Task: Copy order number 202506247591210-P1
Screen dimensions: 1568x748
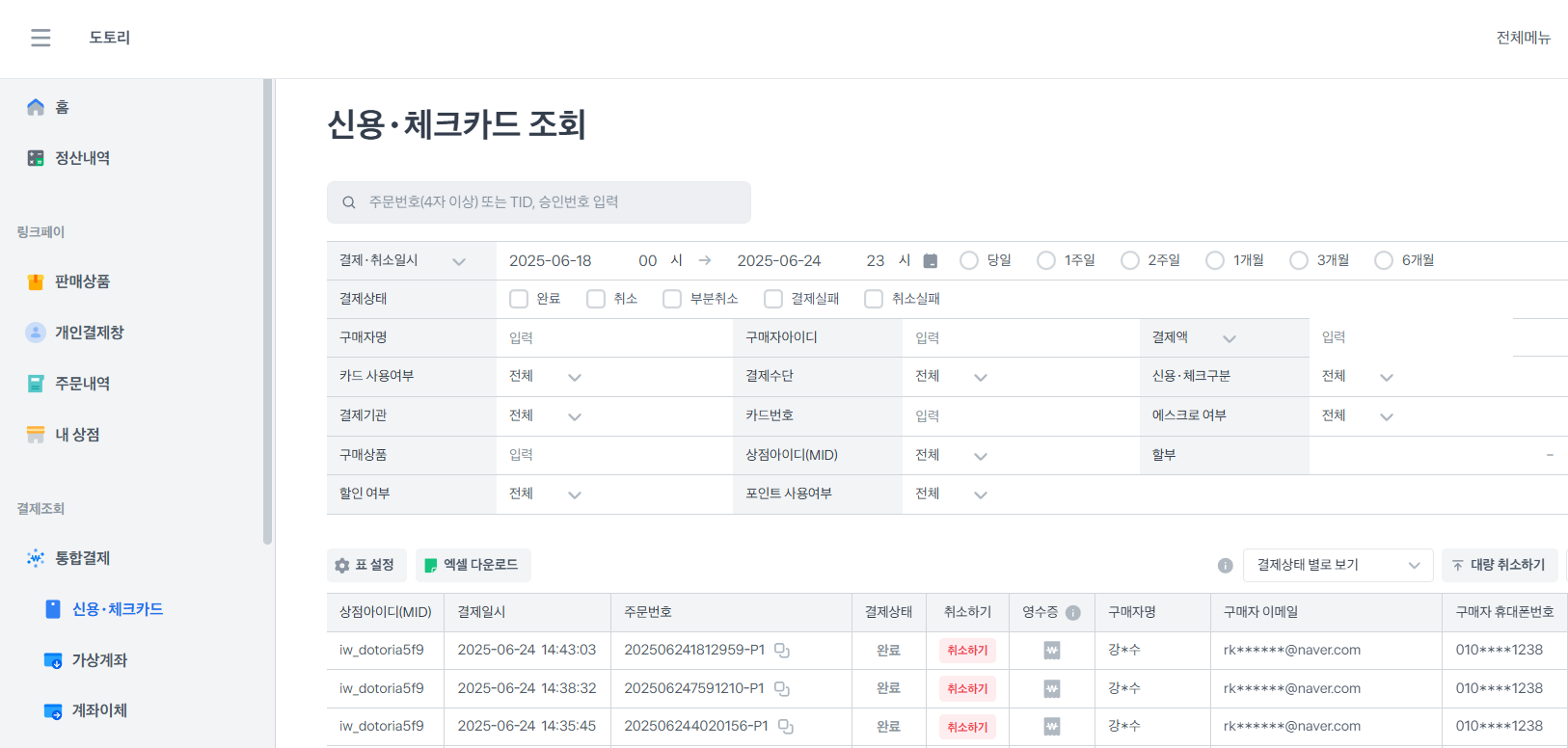Action: click(782, 689)
